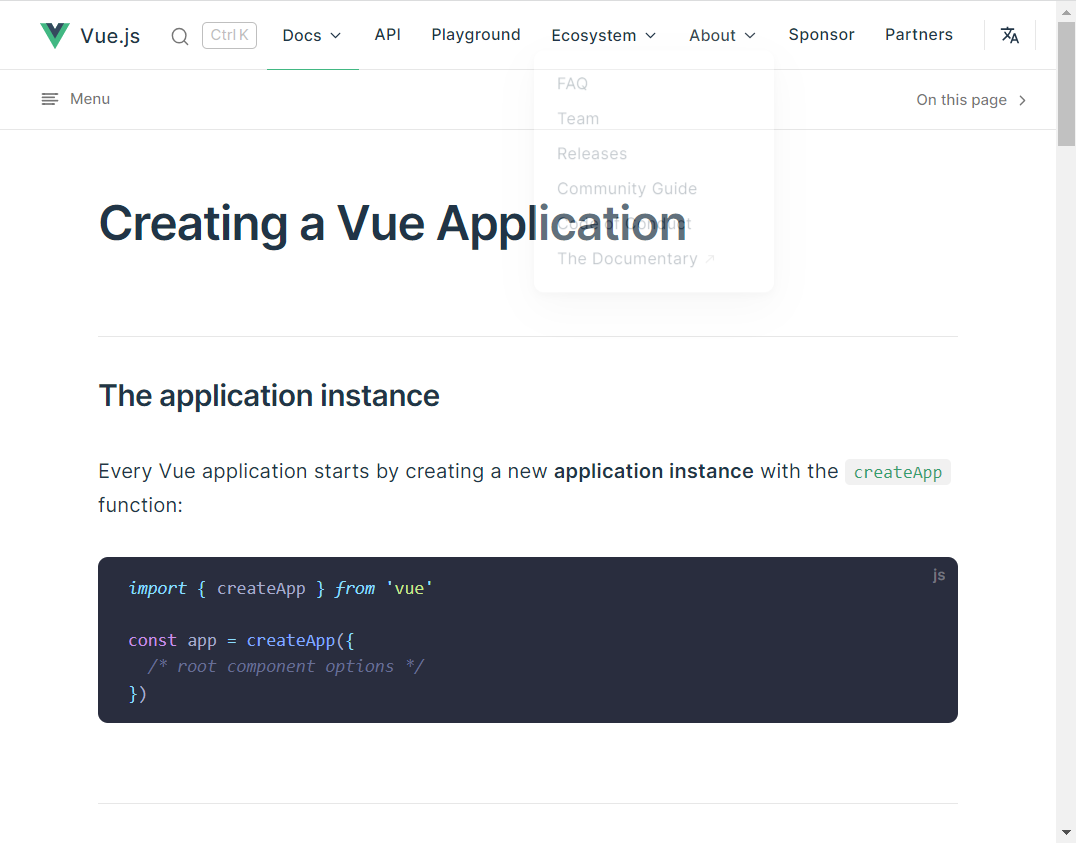Click the root component options comment
Image resolution: width=1076 pixels, height=843 pixels.
(285, 667)
